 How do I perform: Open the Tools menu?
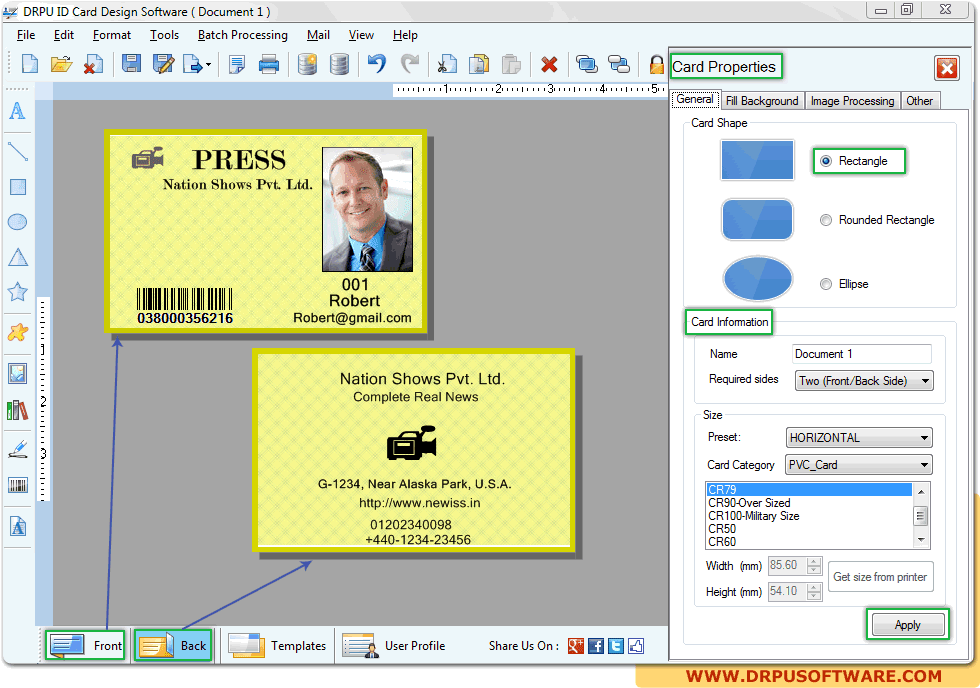click(x=164, y=35)
